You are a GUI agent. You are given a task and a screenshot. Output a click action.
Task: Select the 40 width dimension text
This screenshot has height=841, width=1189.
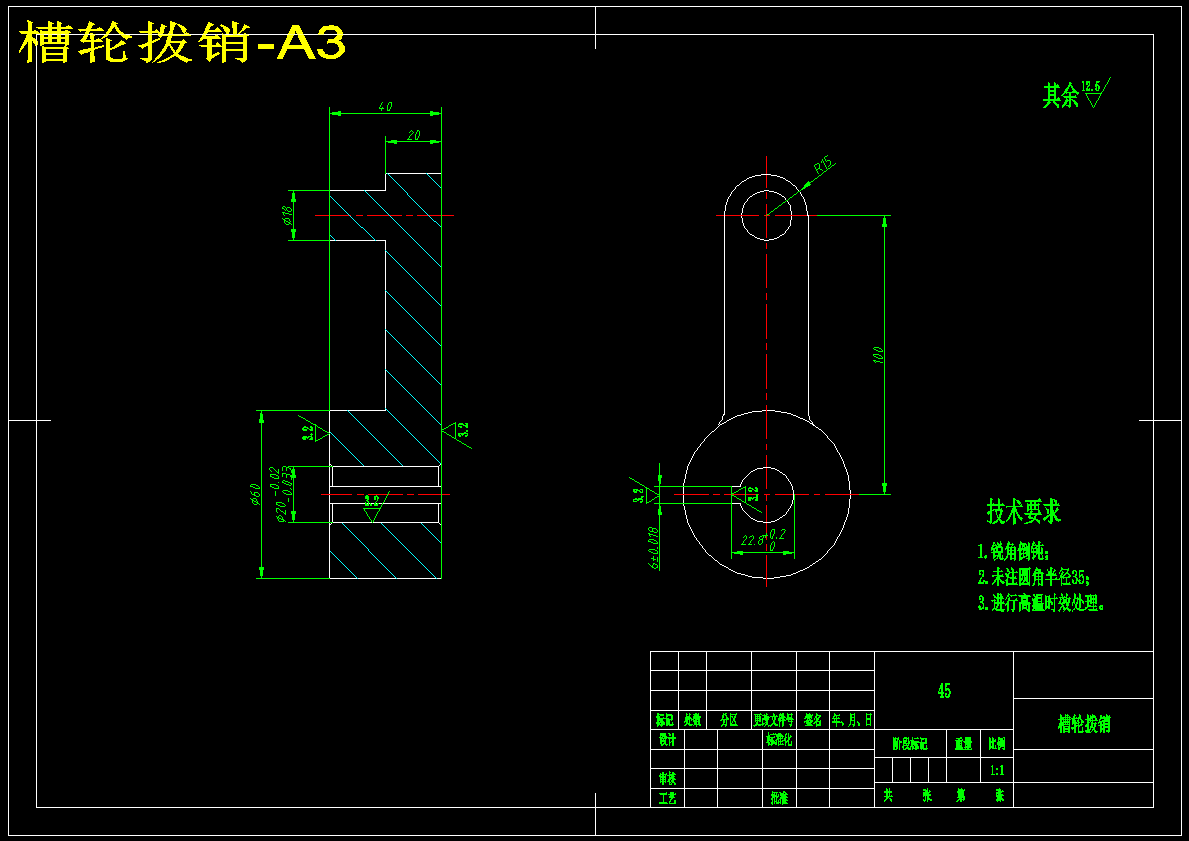[385, 107]
